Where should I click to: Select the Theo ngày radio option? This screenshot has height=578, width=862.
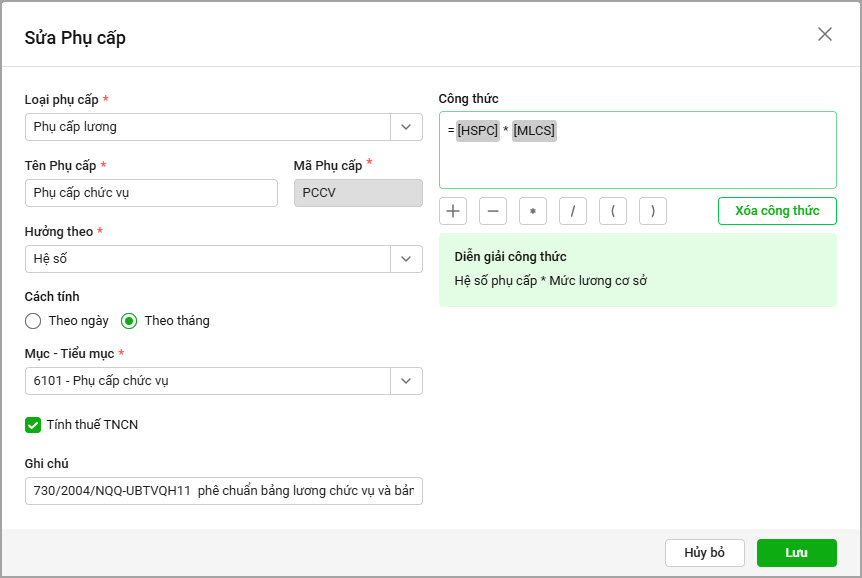point(33,321)
